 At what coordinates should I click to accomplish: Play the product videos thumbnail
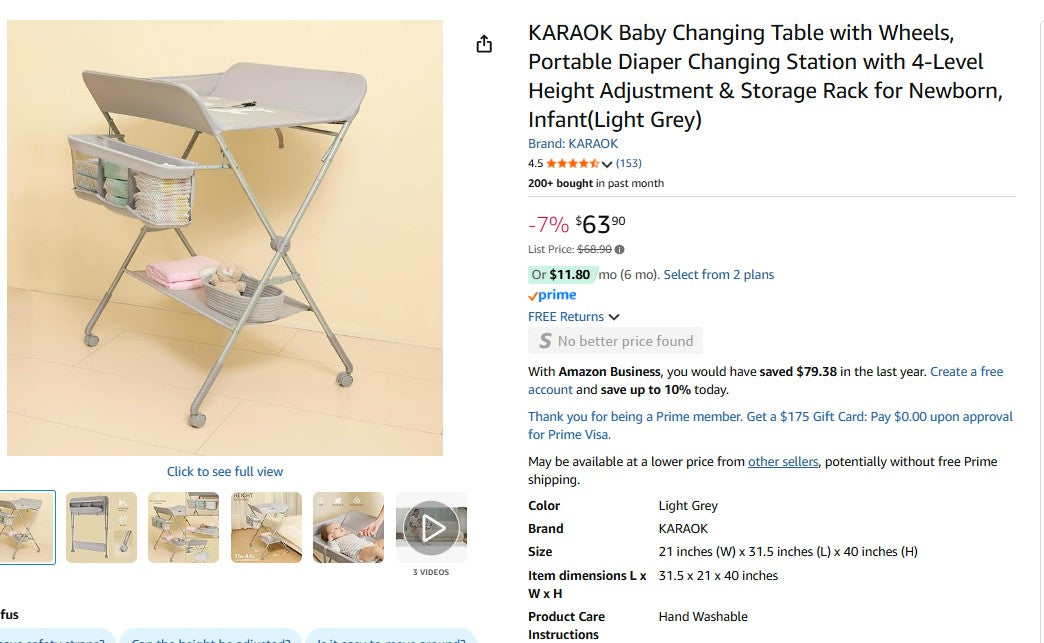[x=431, y=527]
